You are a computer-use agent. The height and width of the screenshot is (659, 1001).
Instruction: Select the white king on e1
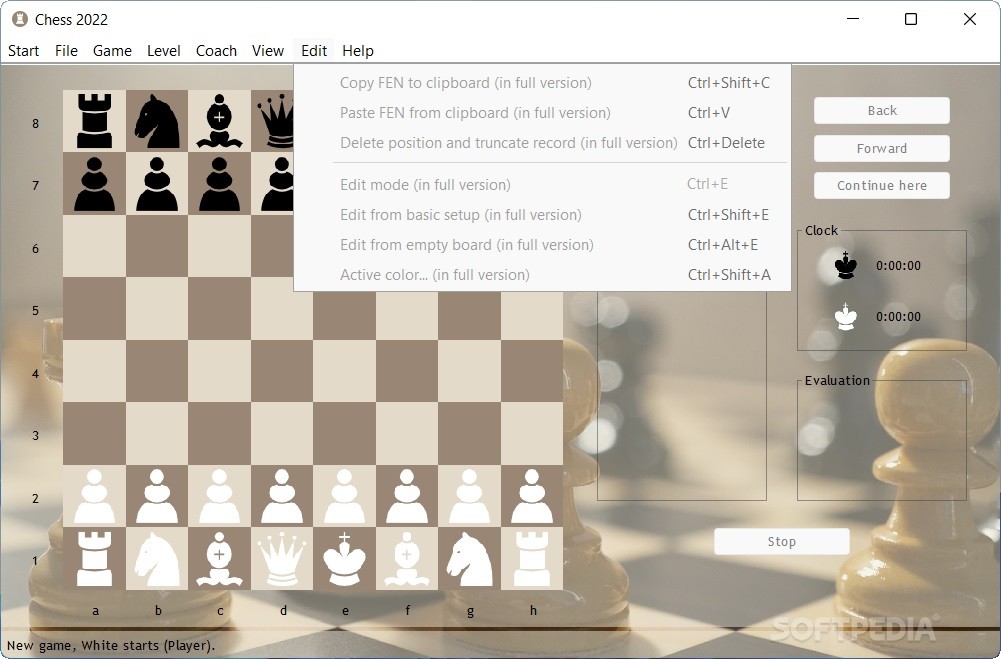click(344, 559)
